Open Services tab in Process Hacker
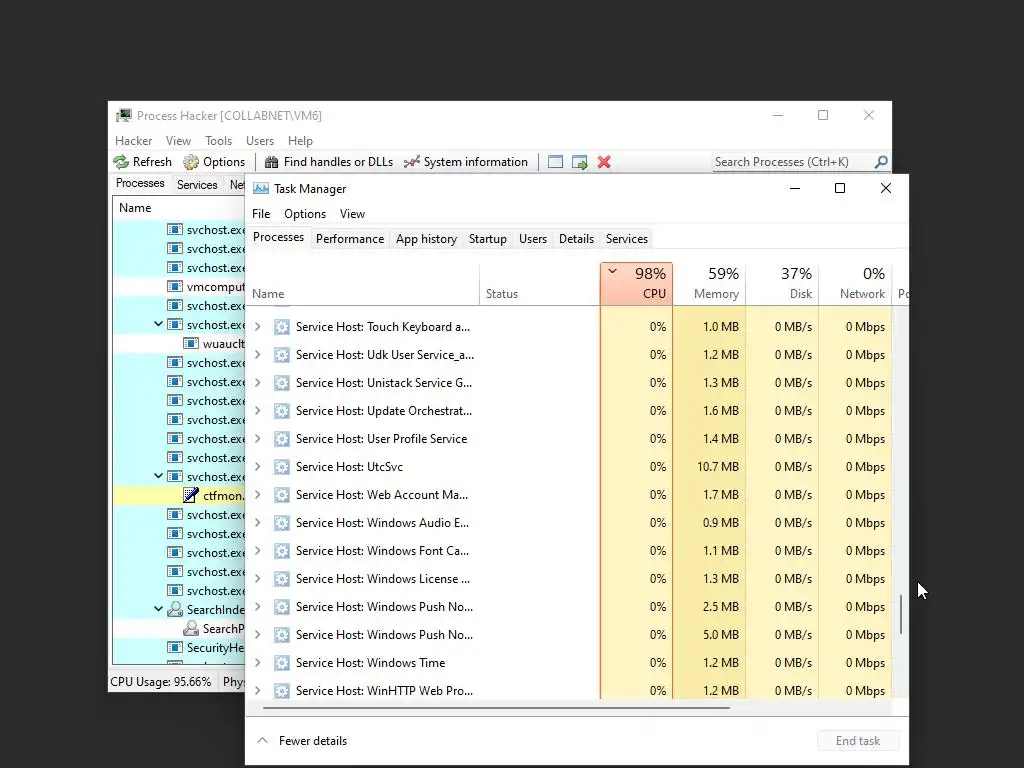Viewport: 1024px width, 768px height. click(197, 185)
